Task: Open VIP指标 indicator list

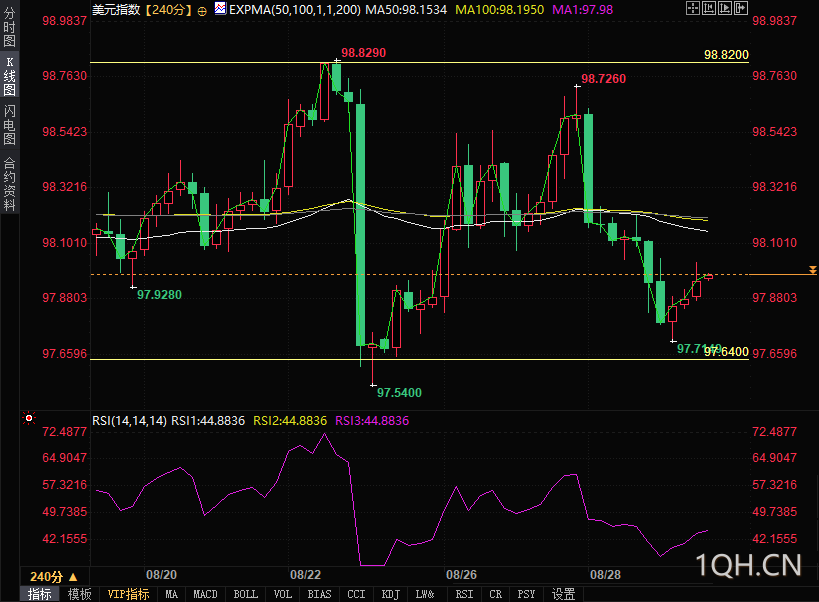Action: pyautogui.click(x=128, y=594)
